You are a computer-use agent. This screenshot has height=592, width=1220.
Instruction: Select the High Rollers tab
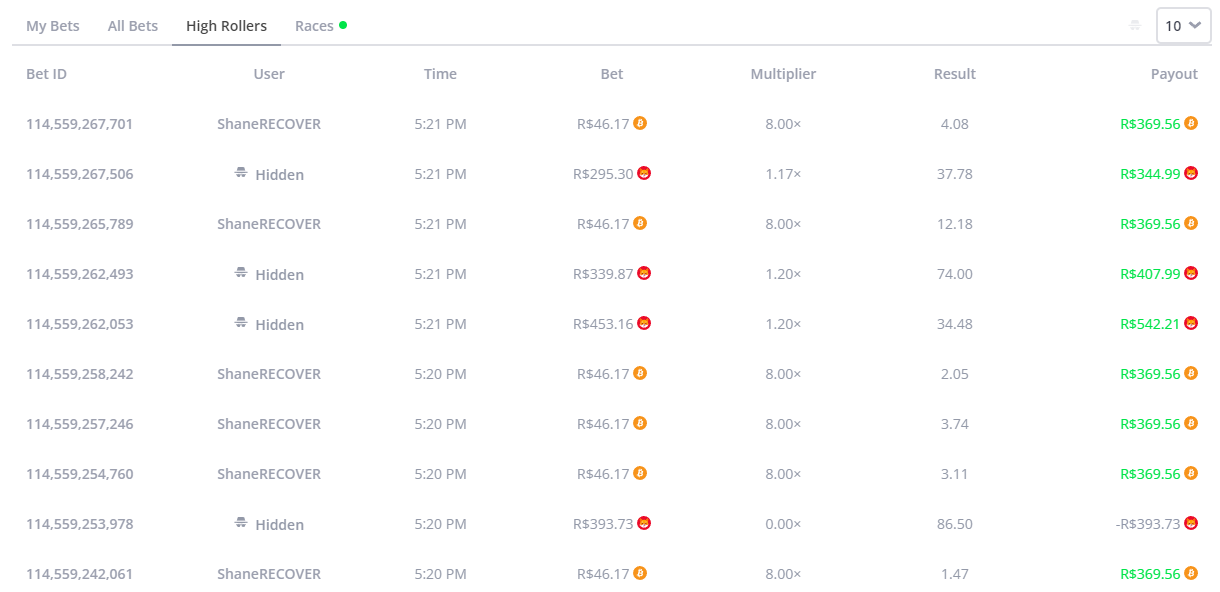(226, 26)
